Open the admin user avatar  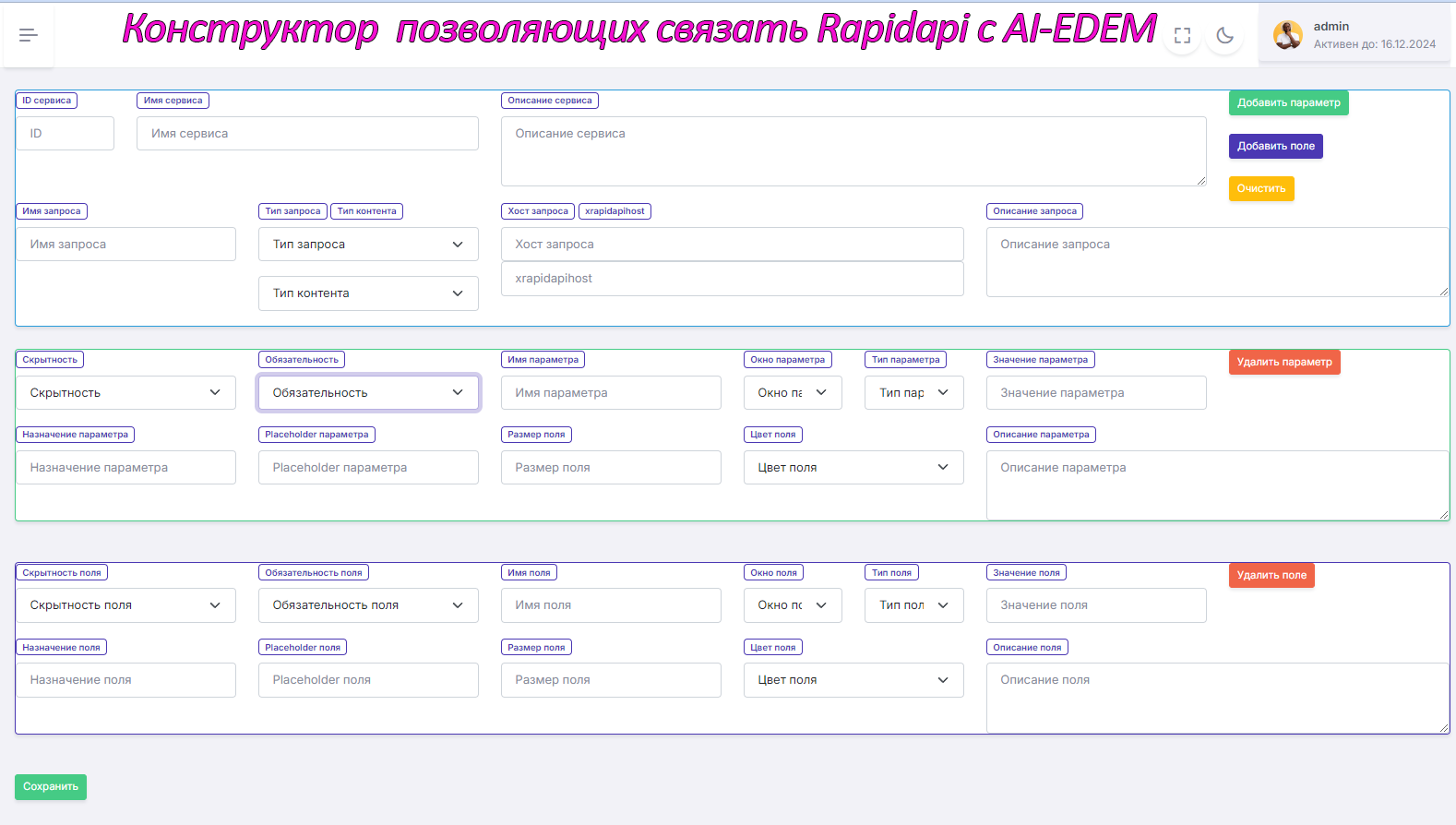point(1287,35)
